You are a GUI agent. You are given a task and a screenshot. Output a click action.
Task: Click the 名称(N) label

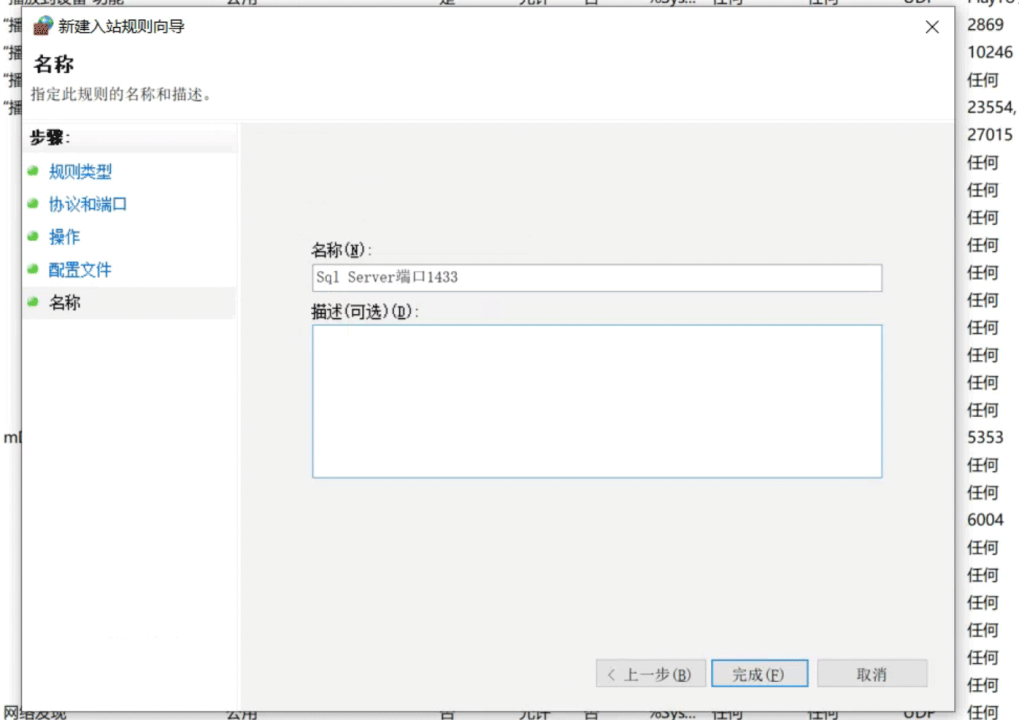(341, 250)
